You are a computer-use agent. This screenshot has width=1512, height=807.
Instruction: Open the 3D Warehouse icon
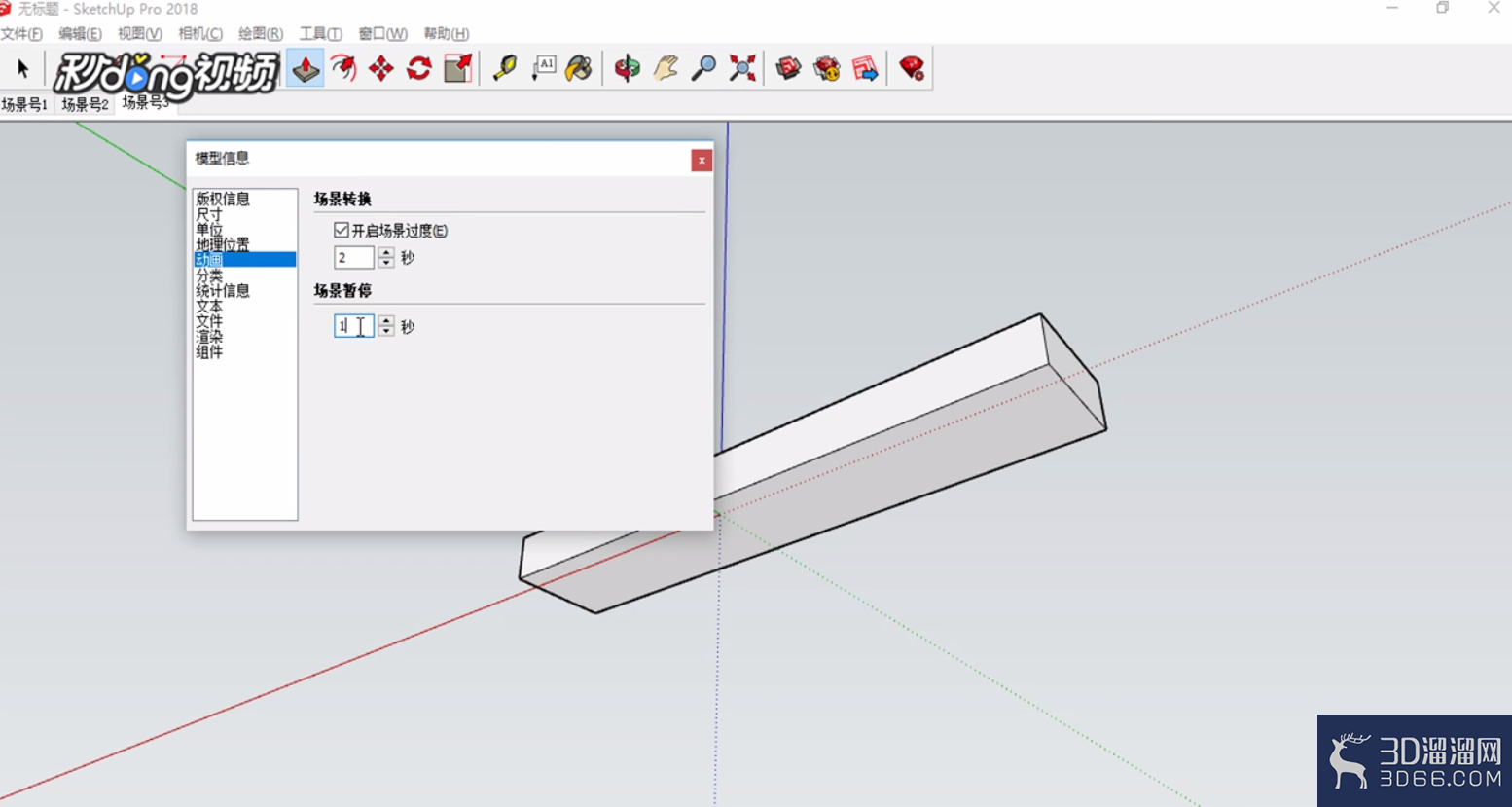(x=789, y=68)
